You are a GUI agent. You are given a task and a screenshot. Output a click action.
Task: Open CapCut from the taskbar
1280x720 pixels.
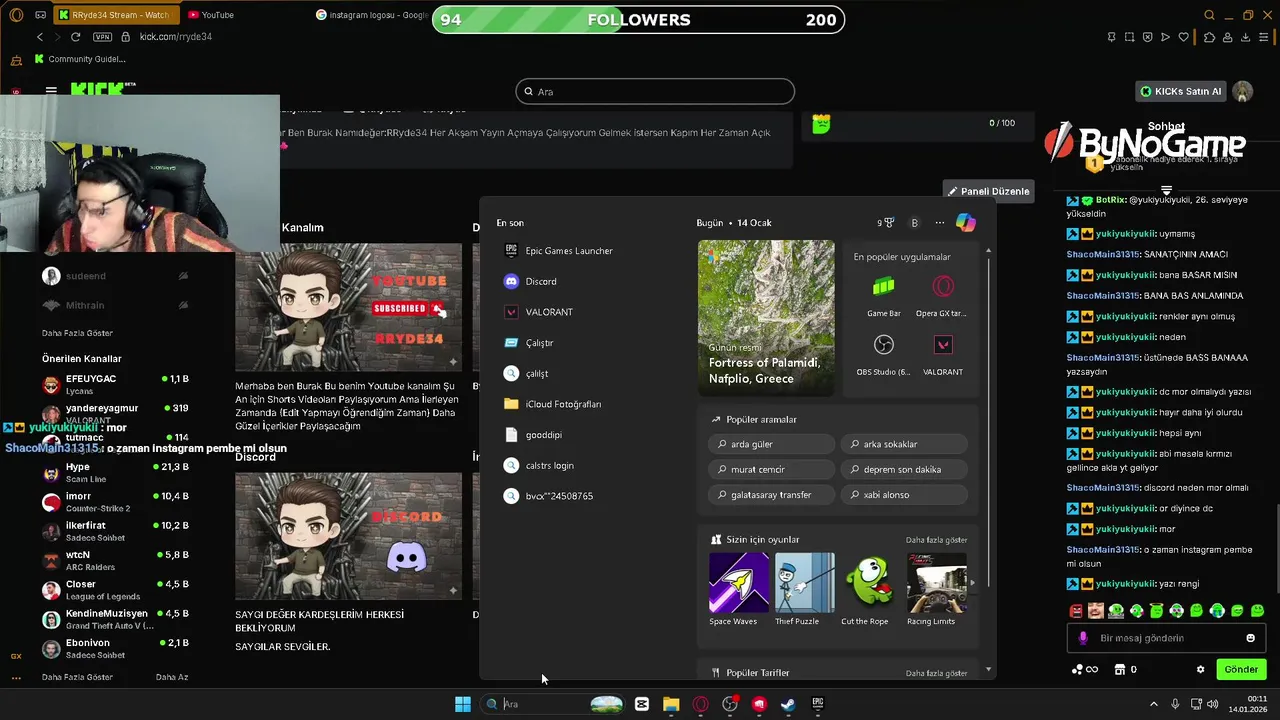[x=642, y=704]
